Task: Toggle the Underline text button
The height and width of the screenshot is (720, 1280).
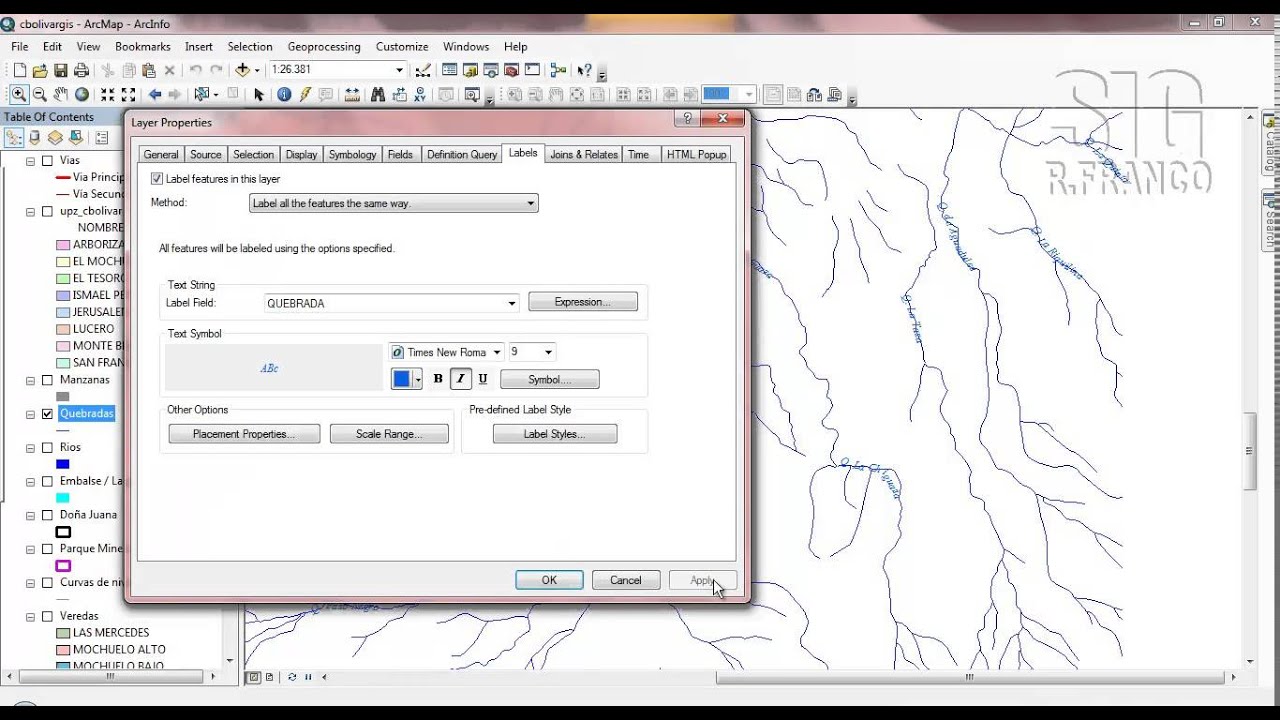Action: click(x=483, y=379)
